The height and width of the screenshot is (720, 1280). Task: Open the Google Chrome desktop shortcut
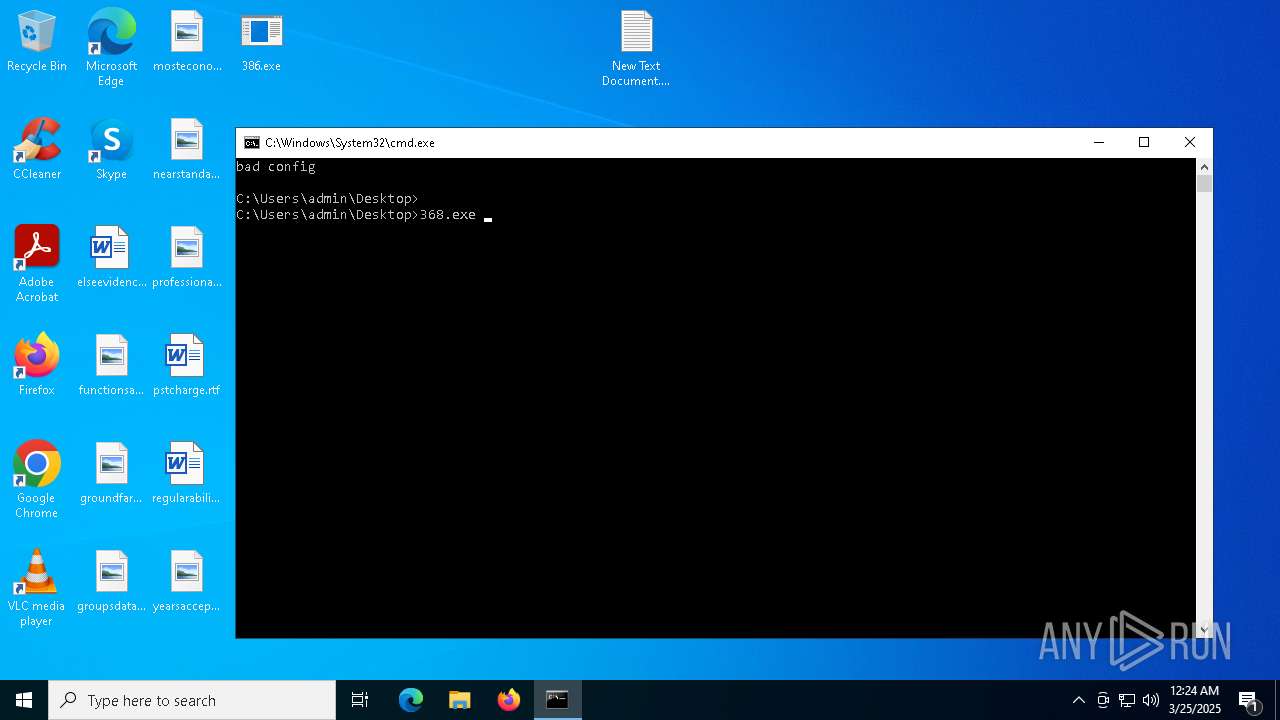(37, 480)
